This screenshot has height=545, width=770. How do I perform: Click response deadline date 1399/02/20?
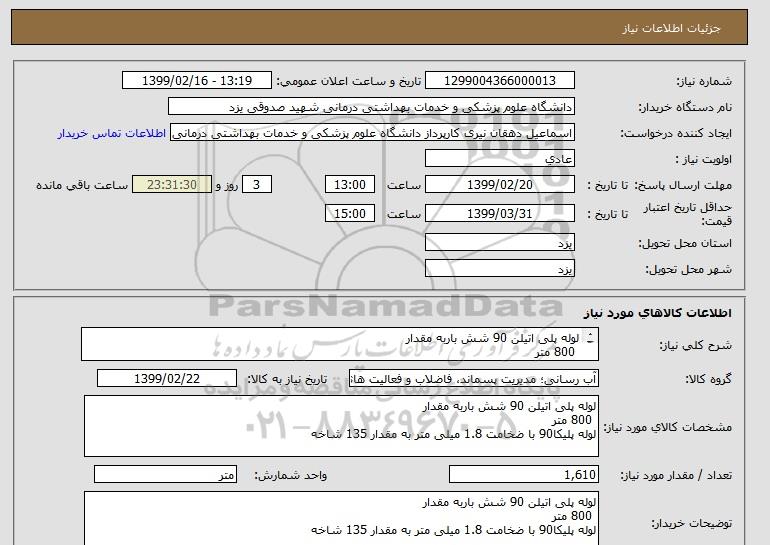pos(499,185)
